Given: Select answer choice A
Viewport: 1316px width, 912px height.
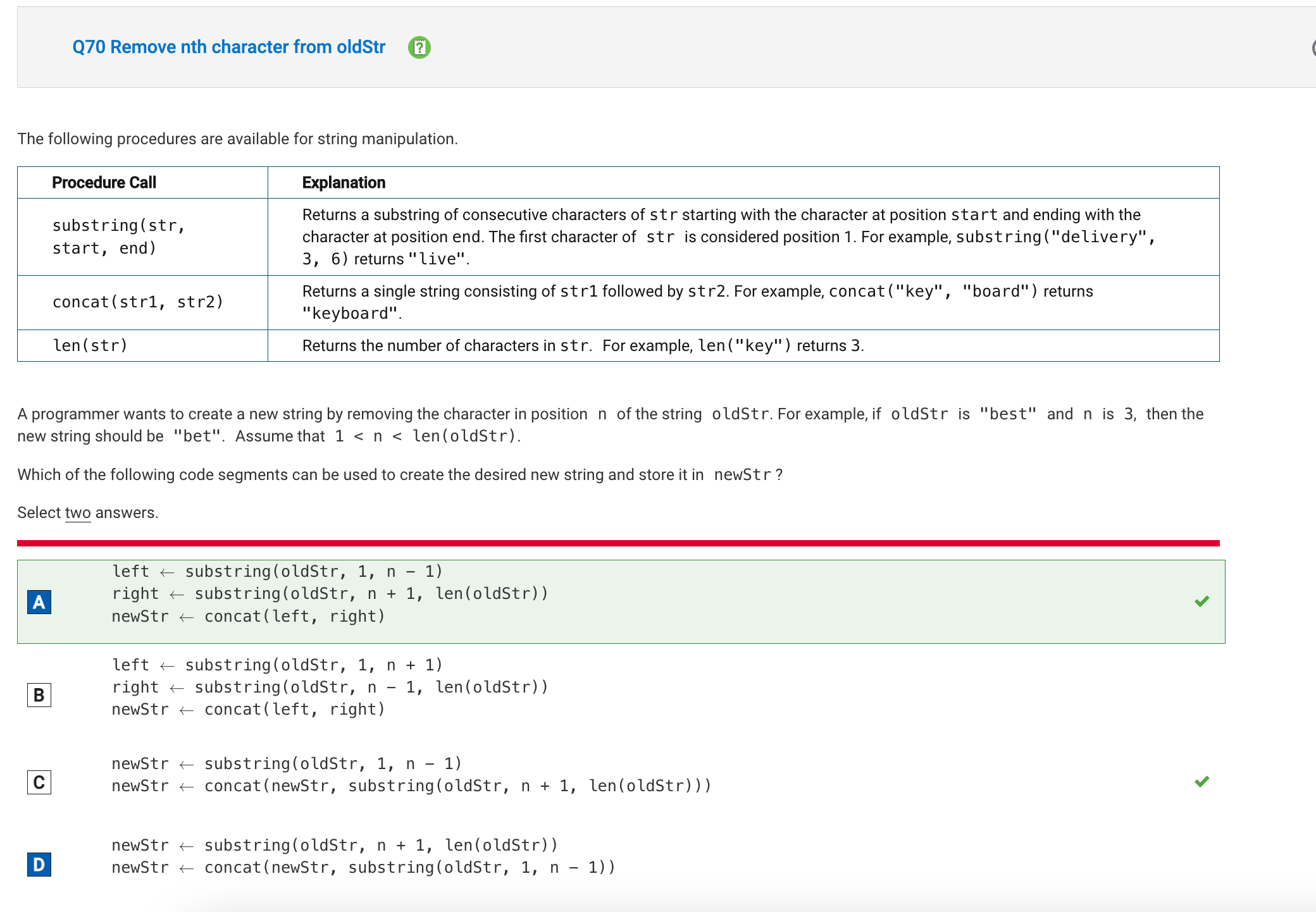Looking at the screenshot, I should (x=39, y=602).
